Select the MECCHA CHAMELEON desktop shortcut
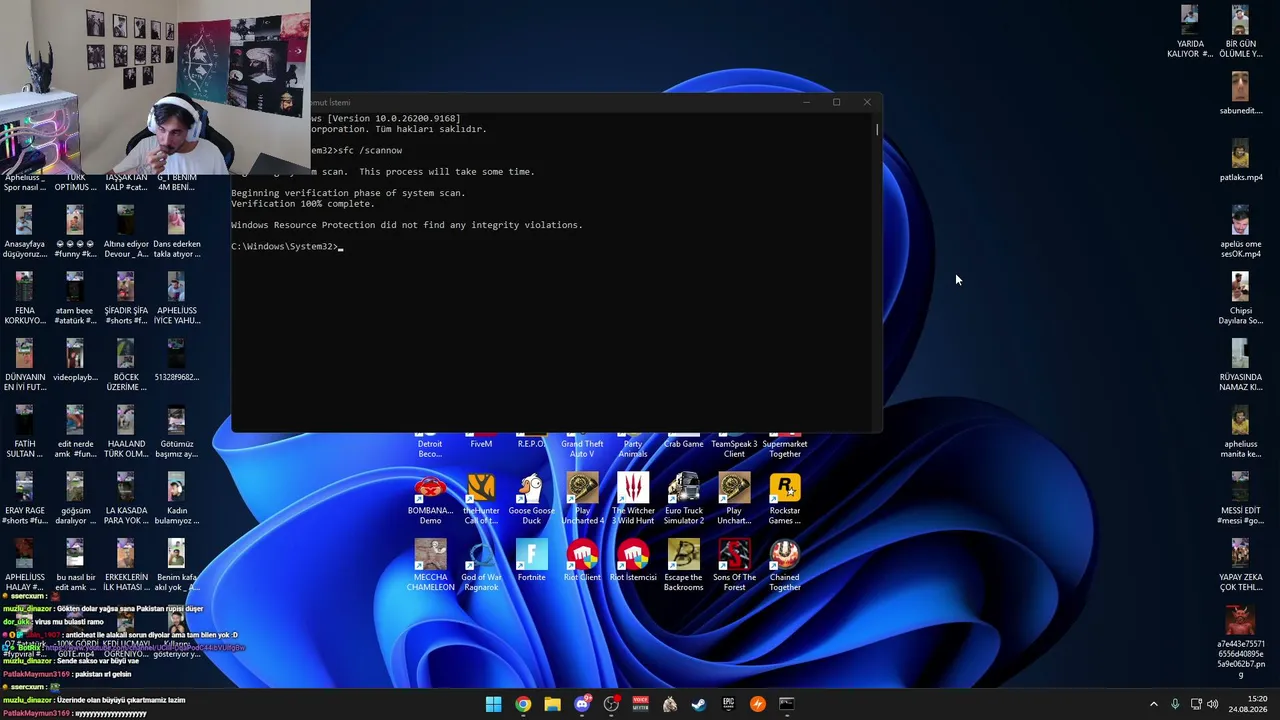The width and height of the screenshot is (1280, 720). coord(430,567)
